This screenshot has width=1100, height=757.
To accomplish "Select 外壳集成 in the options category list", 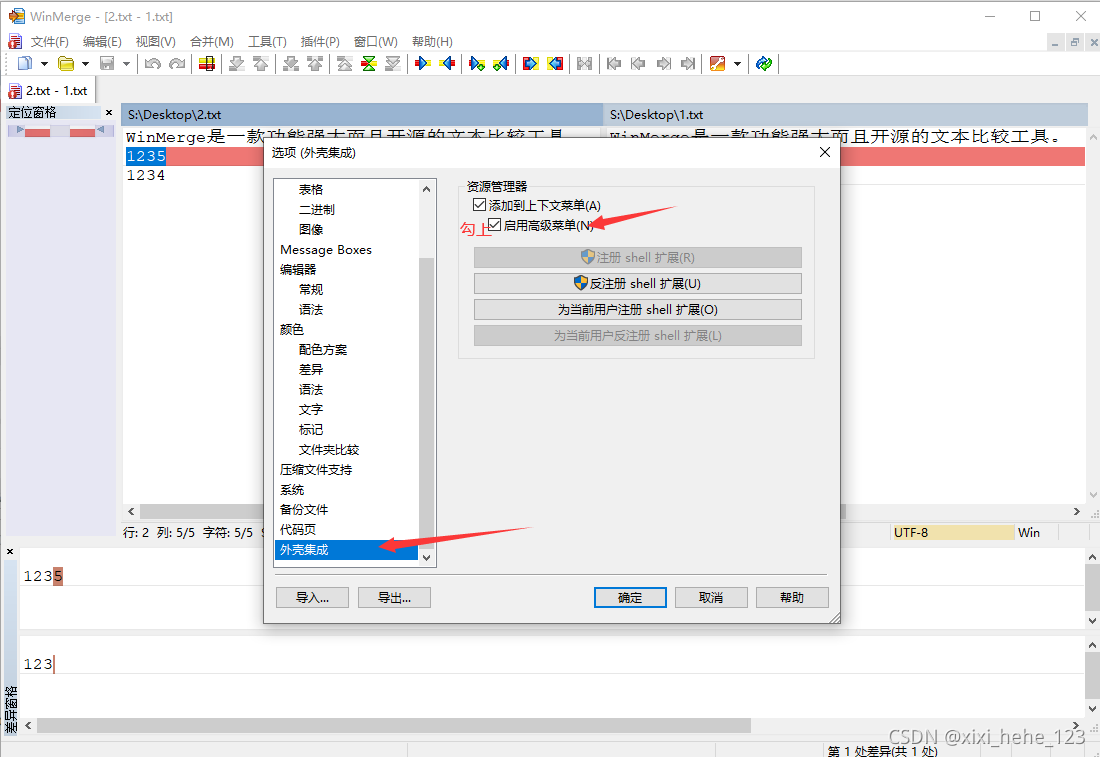I will [x=347, y=549].
